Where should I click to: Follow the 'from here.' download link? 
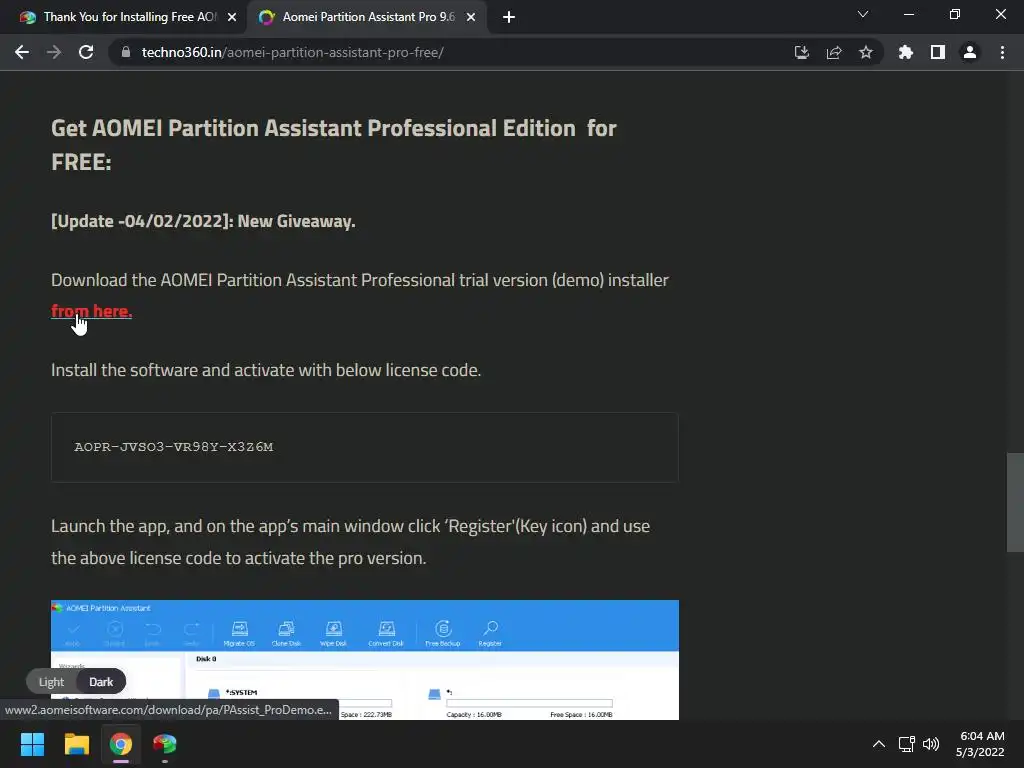pyautogui.click(x=91, y=312)
